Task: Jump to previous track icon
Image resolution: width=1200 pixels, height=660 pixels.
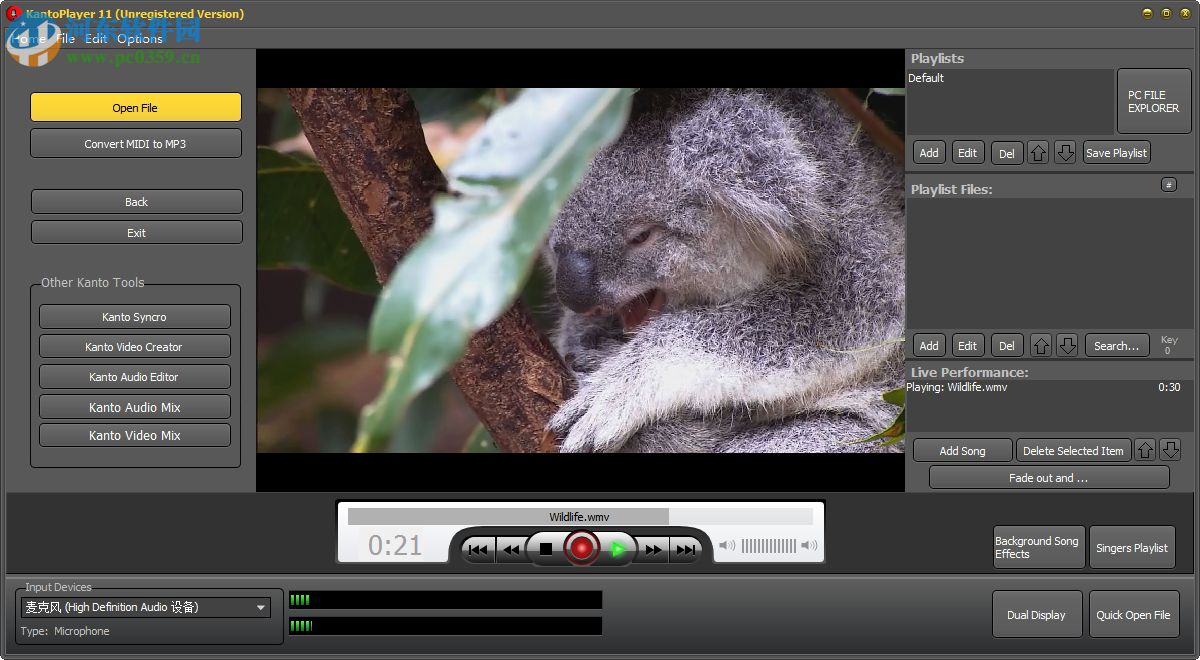Action: [477, 548]
